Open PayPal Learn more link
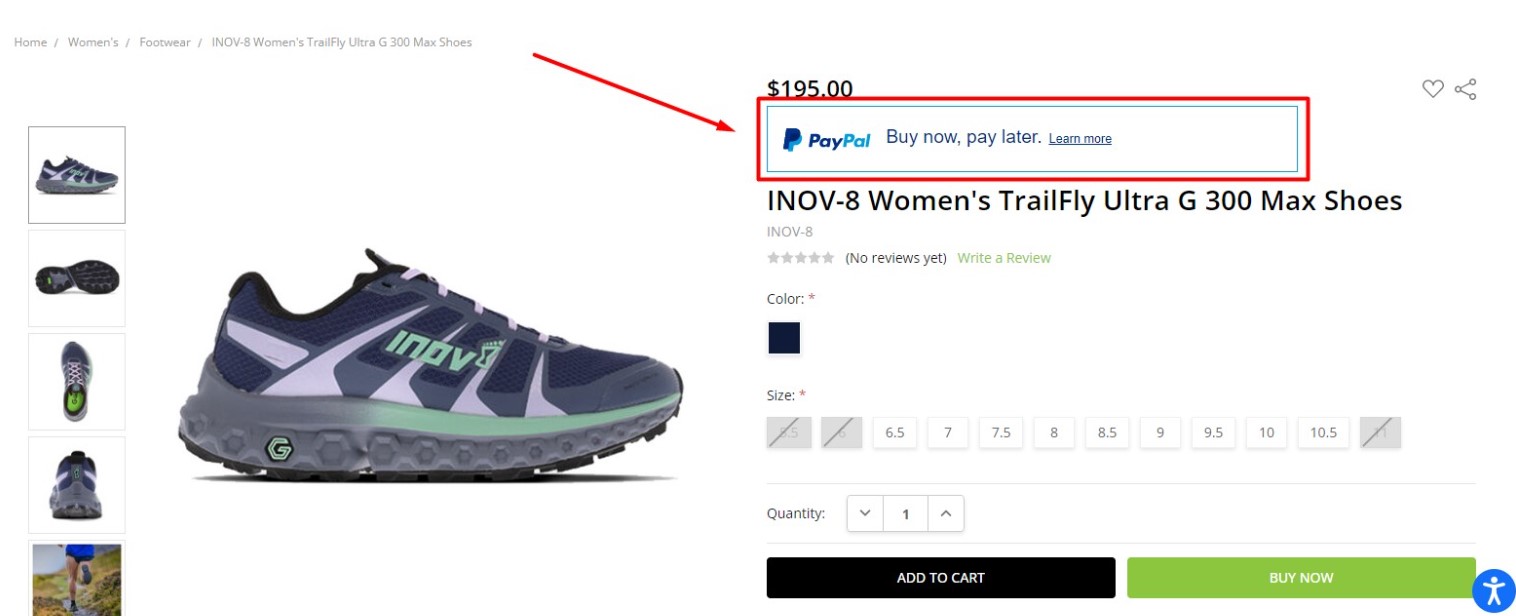This screenshot has width=1516, height=616. 1080,139
